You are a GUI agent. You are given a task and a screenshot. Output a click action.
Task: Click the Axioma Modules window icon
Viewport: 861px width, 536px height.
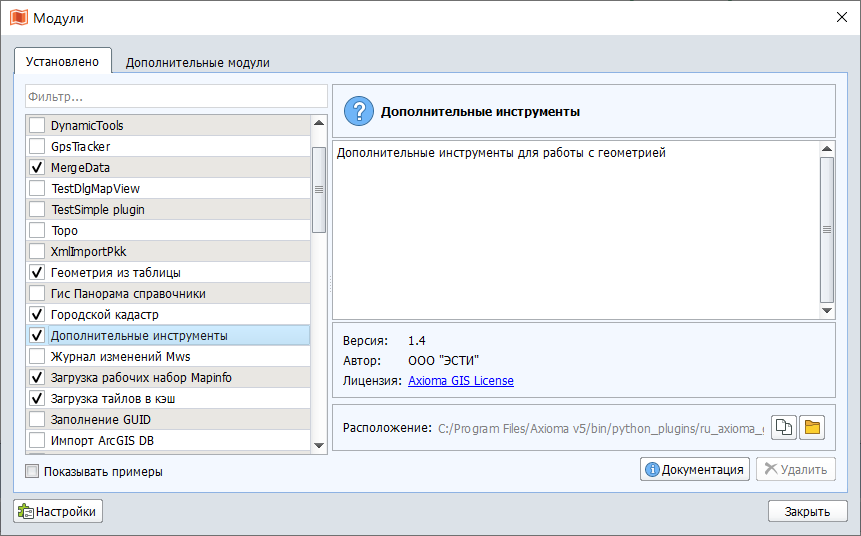tap(18, 18)
